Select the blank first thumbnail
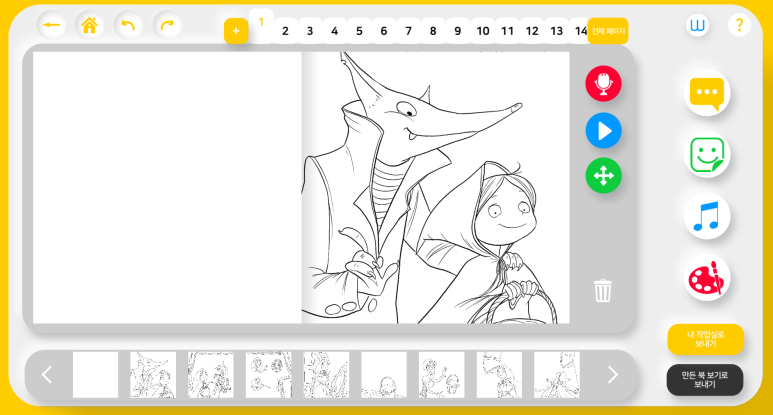Viewport: 773px width, 415px height. tap(95, 375)
